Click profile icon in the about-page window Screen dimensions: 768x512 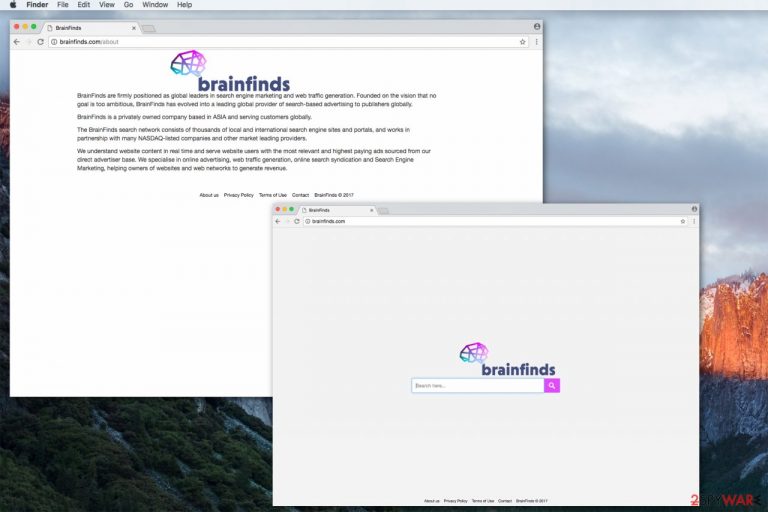click(537, 26)
